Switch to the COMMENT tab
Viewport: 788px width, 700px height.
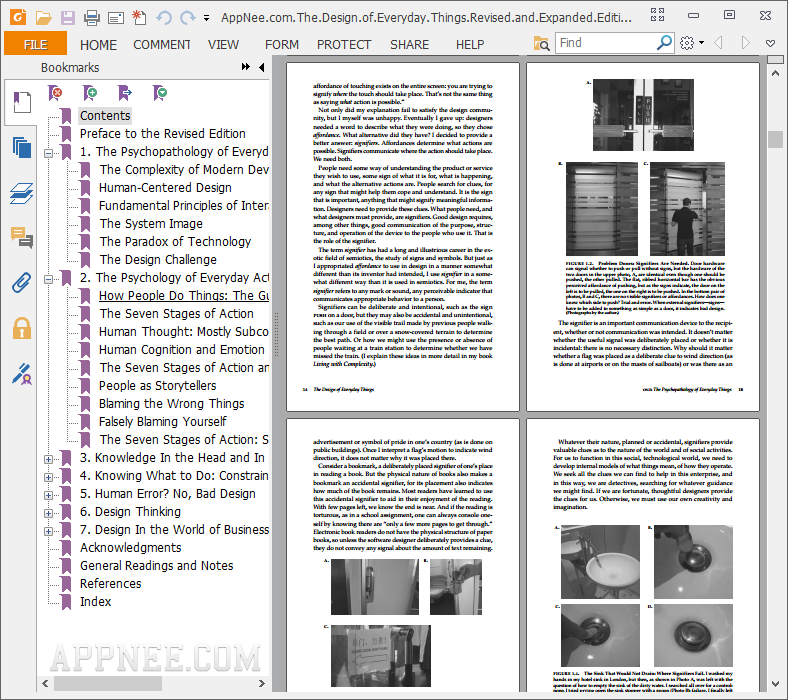coord(161,45)
